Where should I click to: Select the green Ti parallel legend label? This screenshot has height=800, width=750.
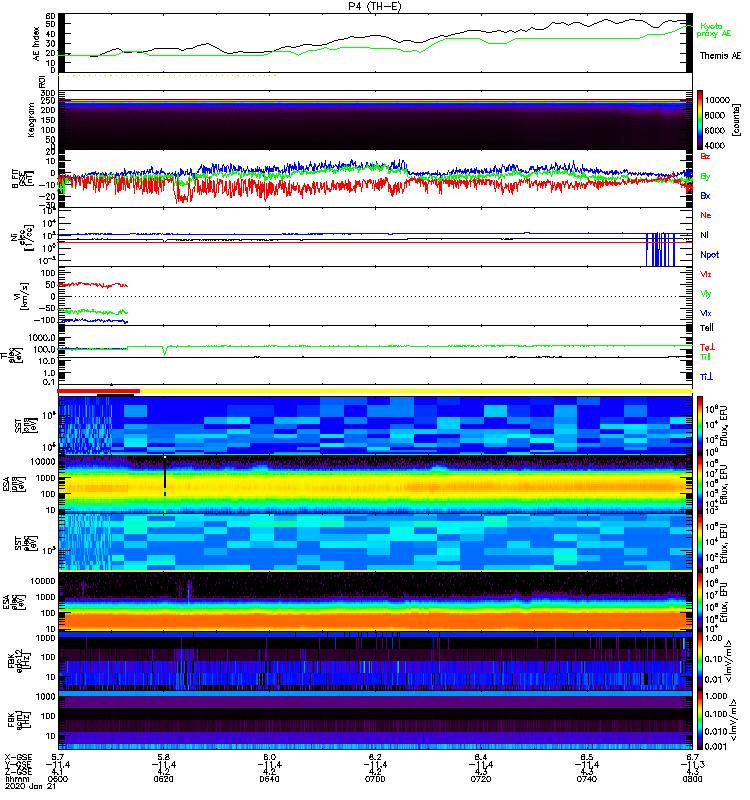click(x=705, y=357)
